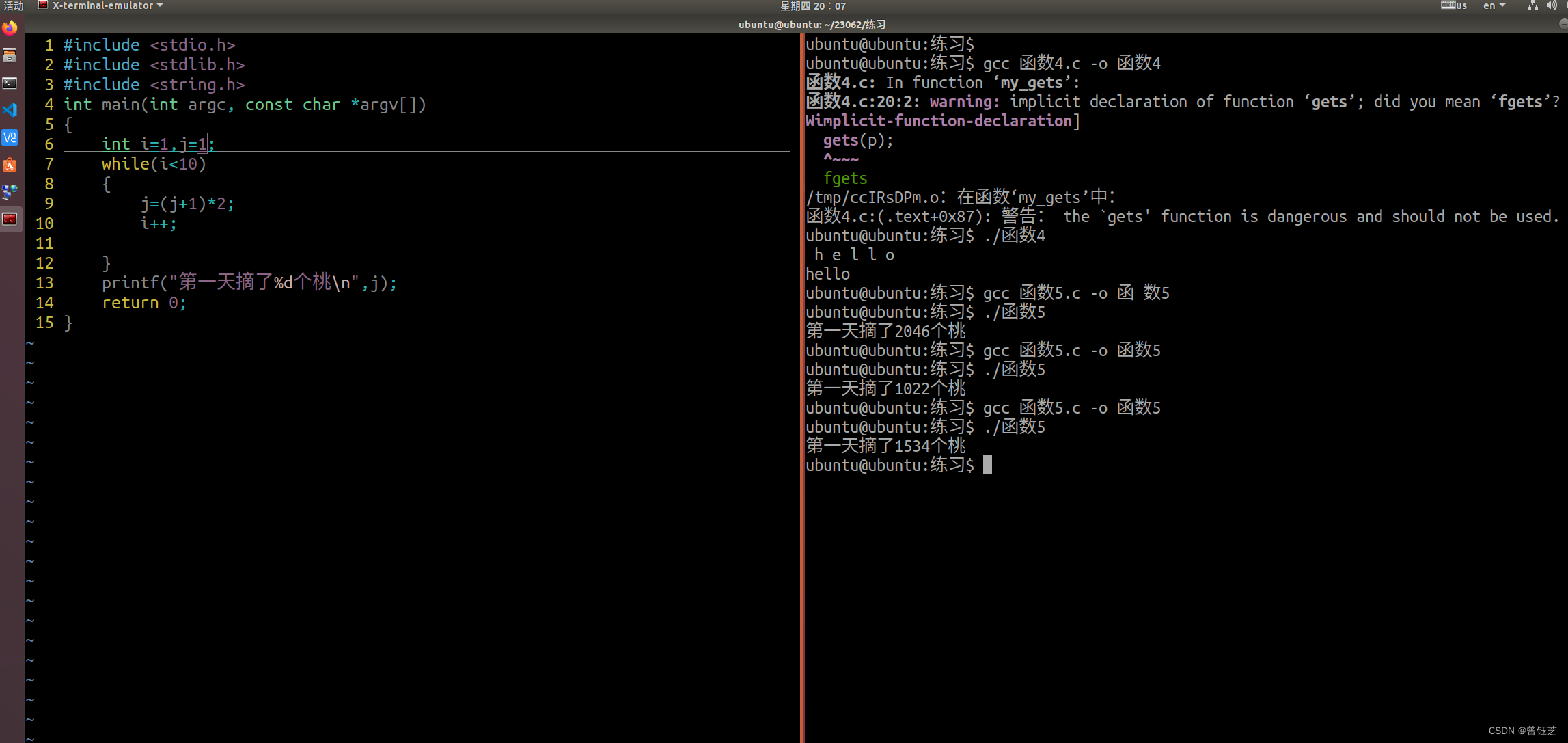
Task: Click the wired network status icon
Action: (x=1532, y=5)
